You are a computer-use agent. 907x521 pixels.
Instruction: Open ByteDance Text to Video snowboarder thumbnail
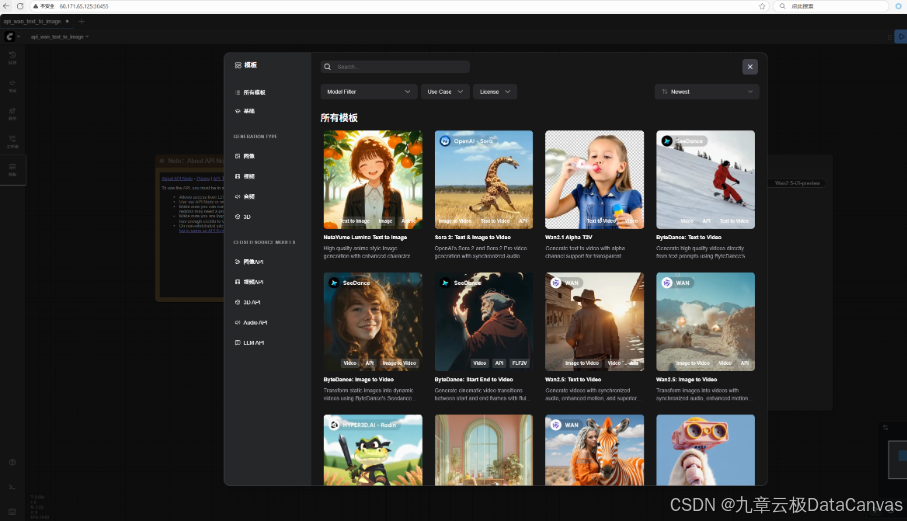(705, 179)
